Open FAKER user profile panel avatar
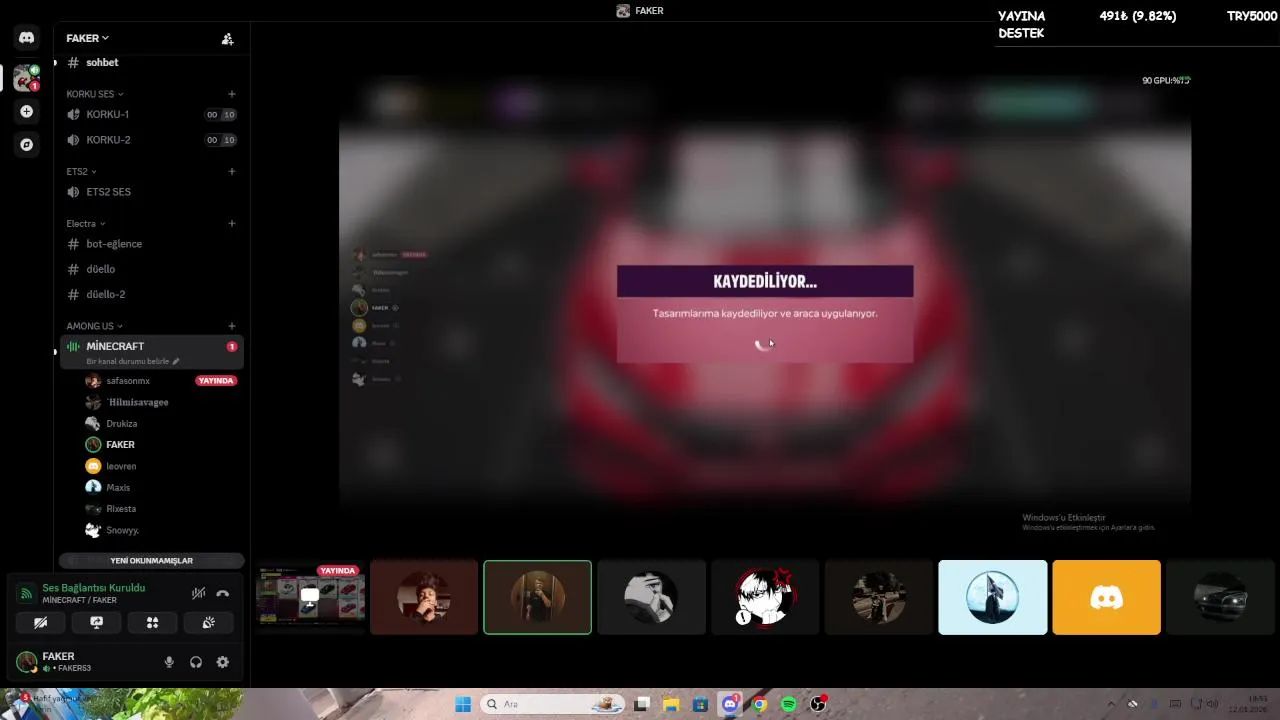Screen dimensions: 1280x720 pyautogui.click(x=27, y=662)
